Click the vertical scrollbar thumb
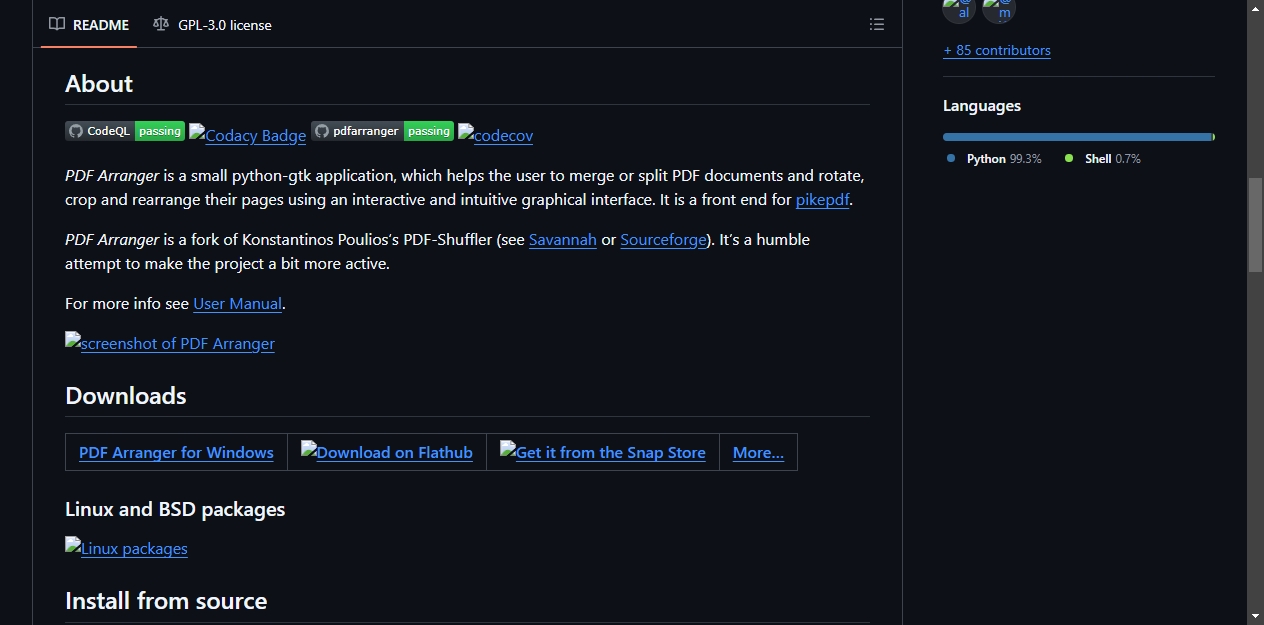 click(1255, 225)
